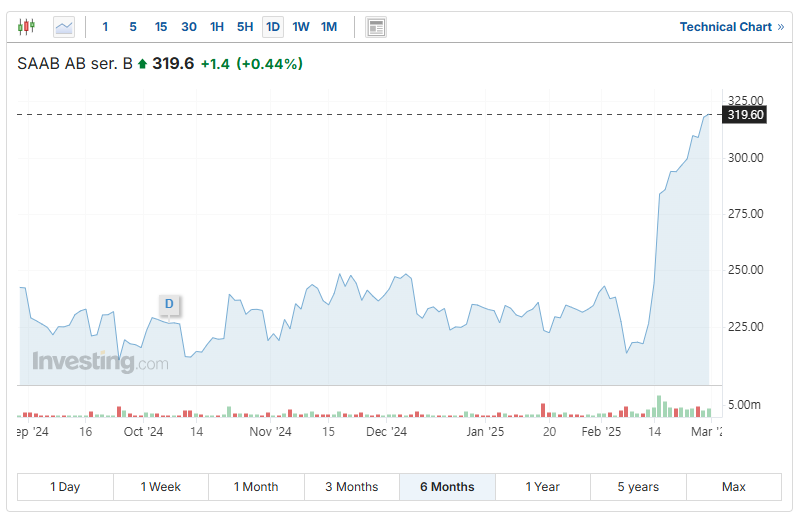The height and width of the screenshot is (516, 796).
Task: Switch to 1 Year range
Action: [x=543, y=487]
